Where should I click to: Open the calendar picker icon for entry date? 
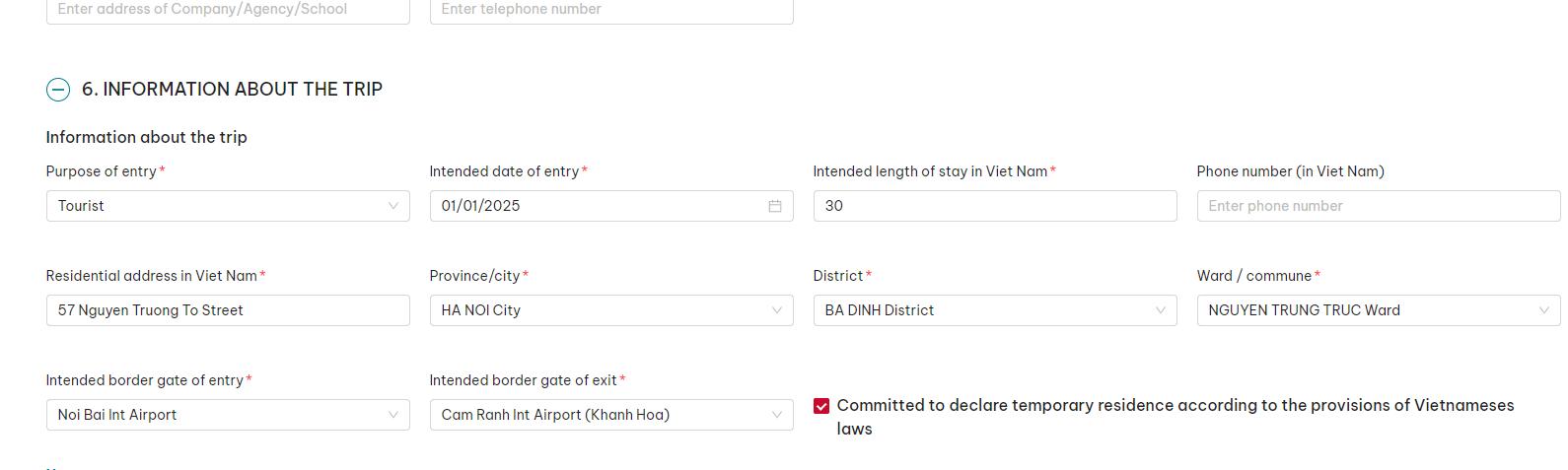click(x=775, y=206)
